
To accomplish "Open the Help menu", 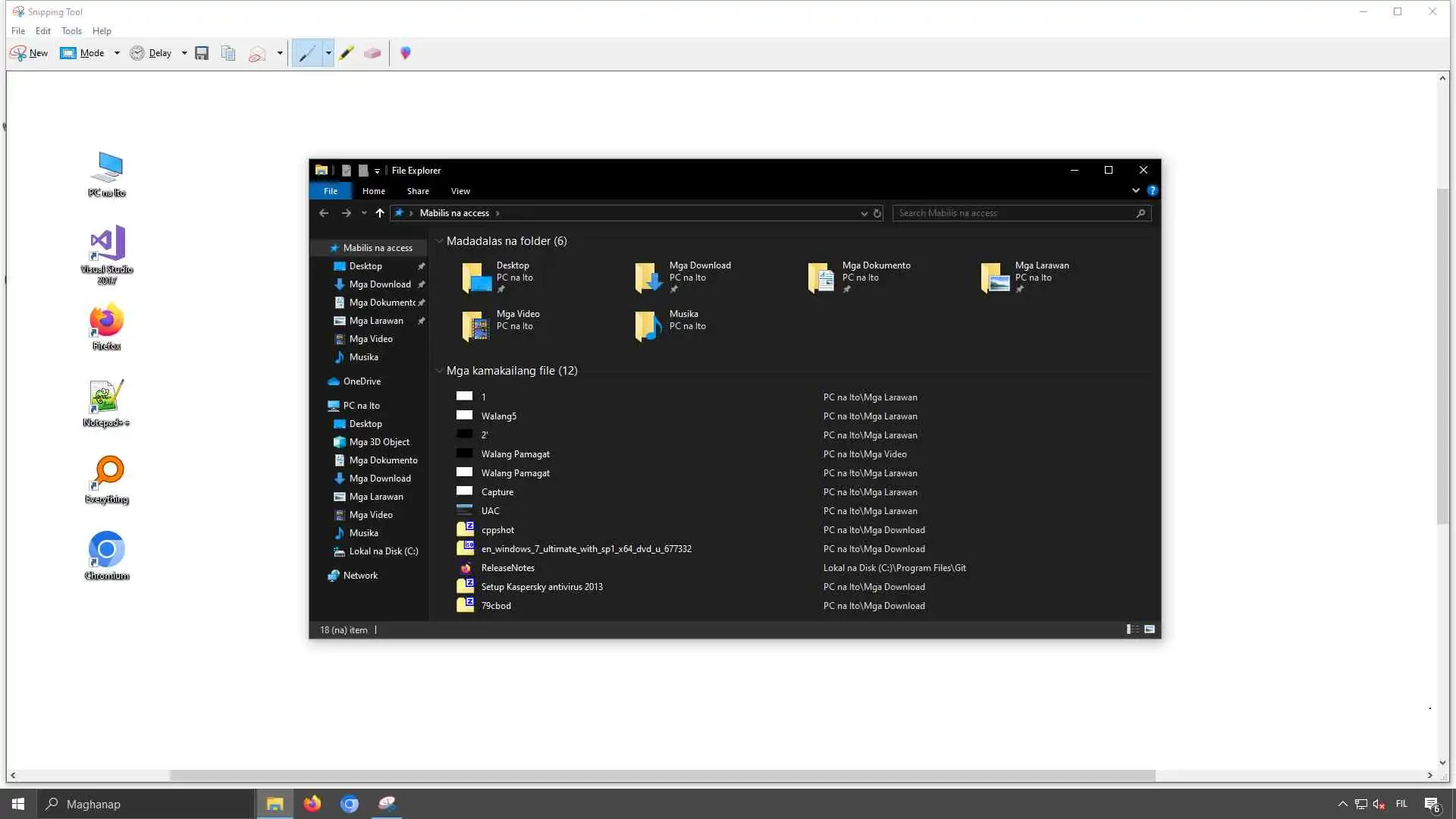I will click(102, 31).
